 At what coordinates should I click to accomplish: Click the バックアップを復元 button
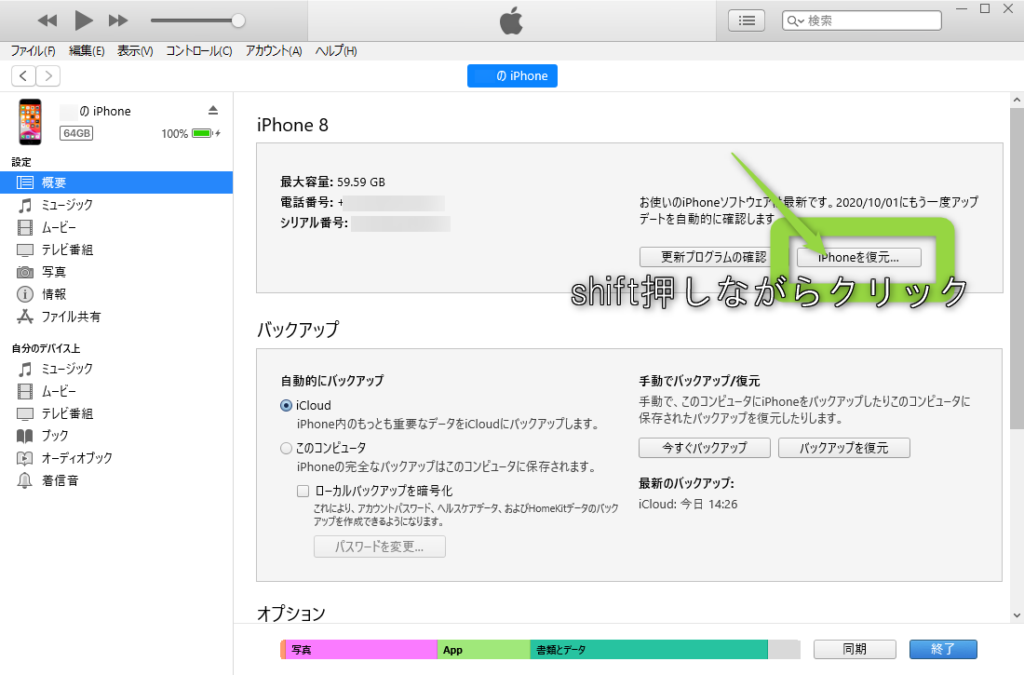pos(844,448)
